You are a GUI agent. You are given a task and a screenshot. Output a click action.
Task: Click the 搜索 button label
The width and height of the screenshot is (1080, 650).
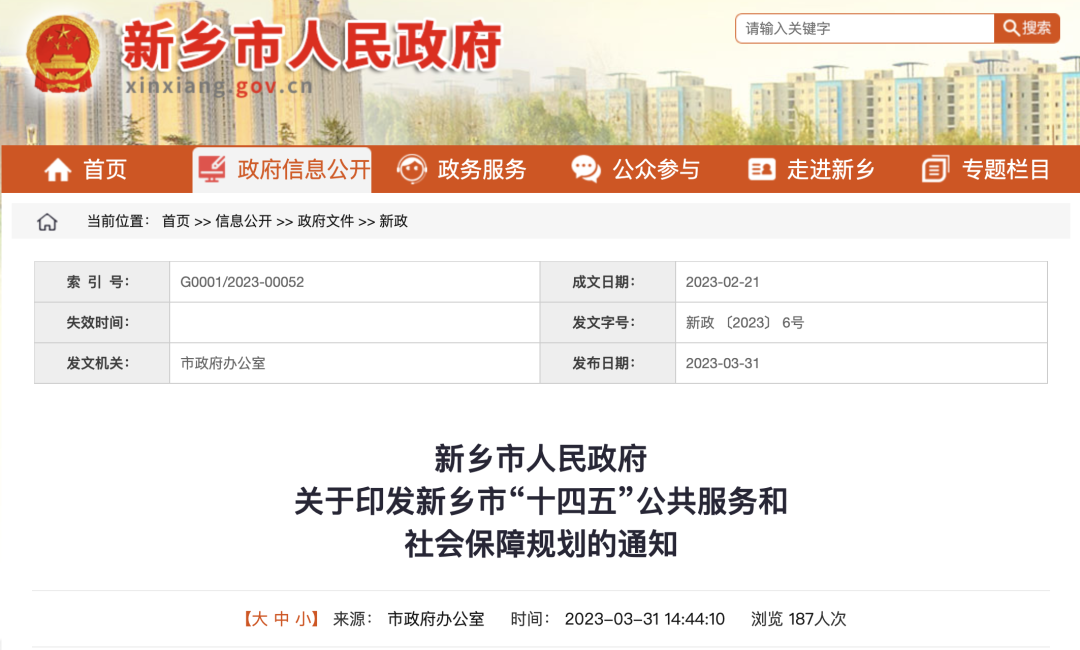tap(1037, 28)
